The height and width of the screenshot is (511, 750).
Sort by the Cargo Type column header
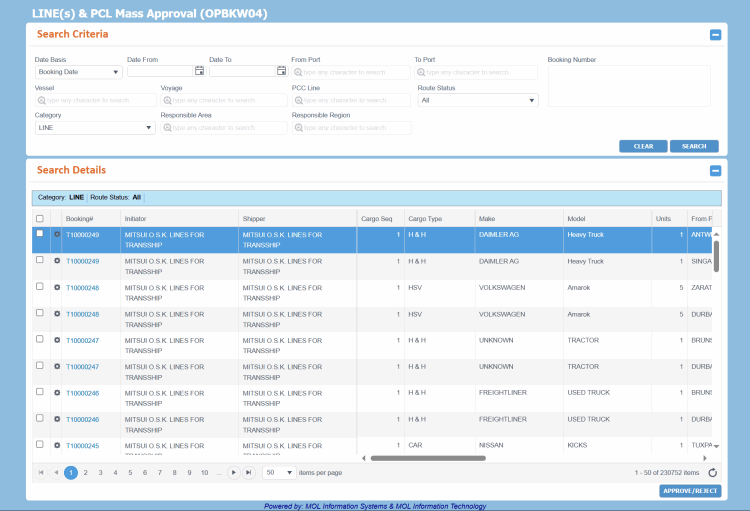[425, 218]
